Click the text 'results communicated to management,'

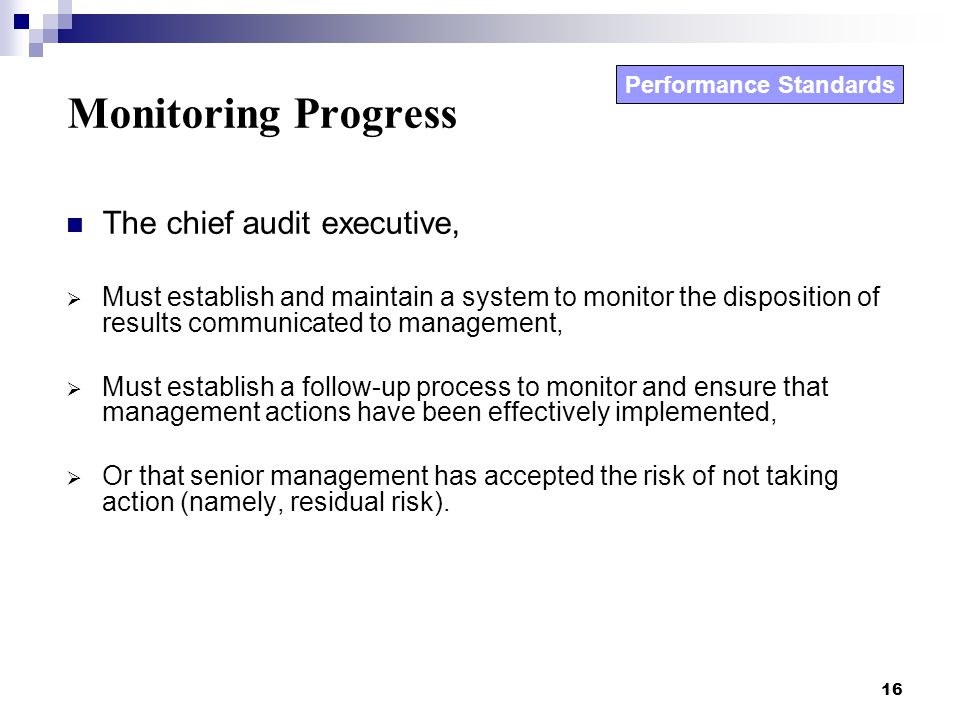[x=332, y=323]
